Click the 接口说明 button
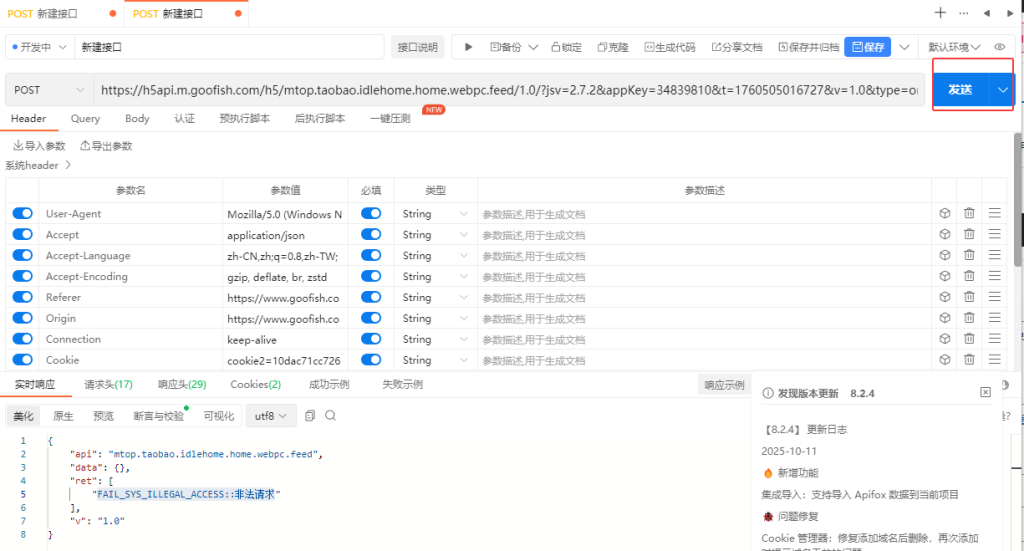 click(417, 47)
